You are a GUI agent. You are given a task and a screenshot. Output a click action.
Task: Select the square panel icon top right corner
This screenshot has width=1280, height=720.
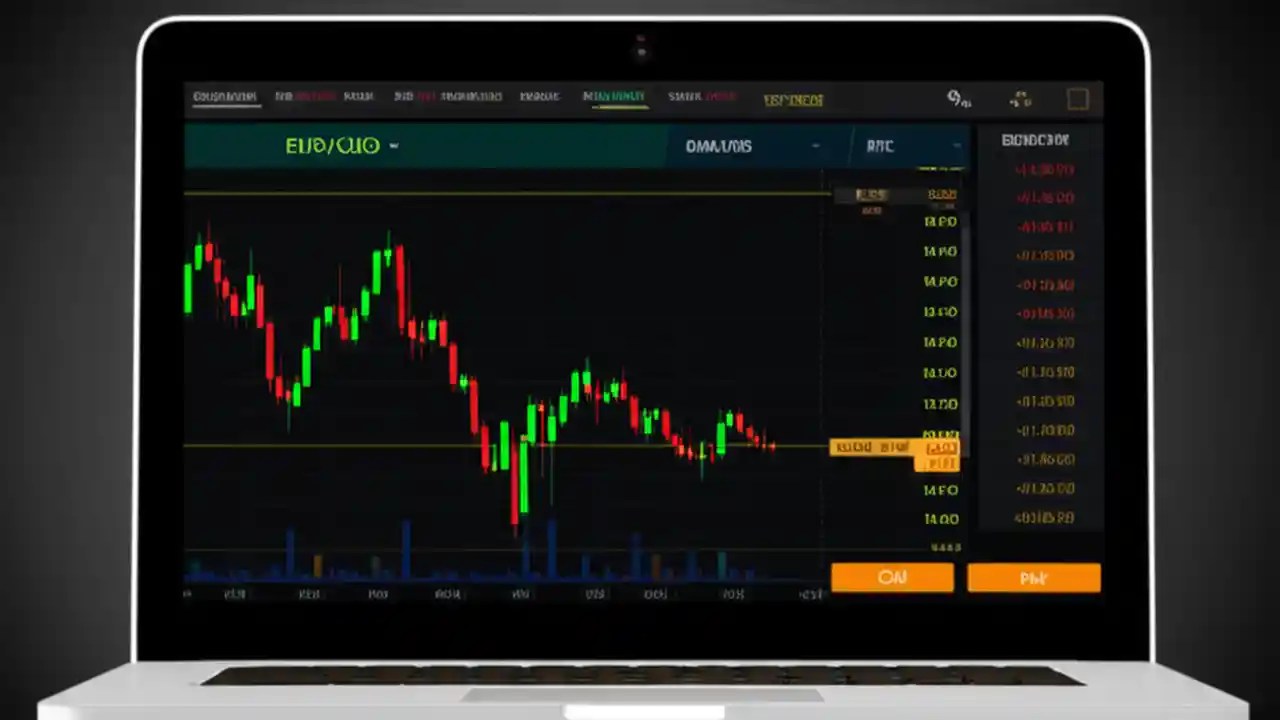click(x=1077, y=98)
